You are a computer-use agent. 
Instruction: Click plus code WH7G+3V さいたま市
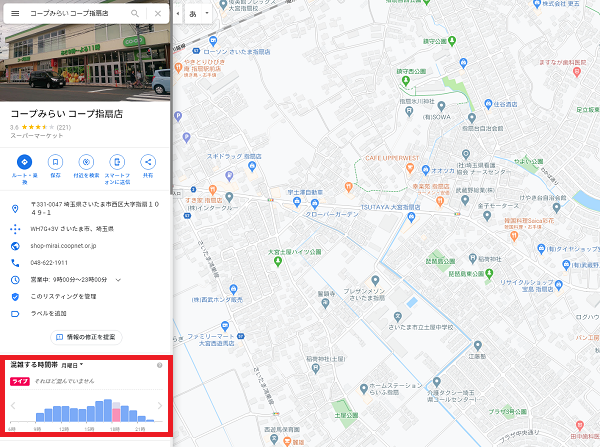72,229
